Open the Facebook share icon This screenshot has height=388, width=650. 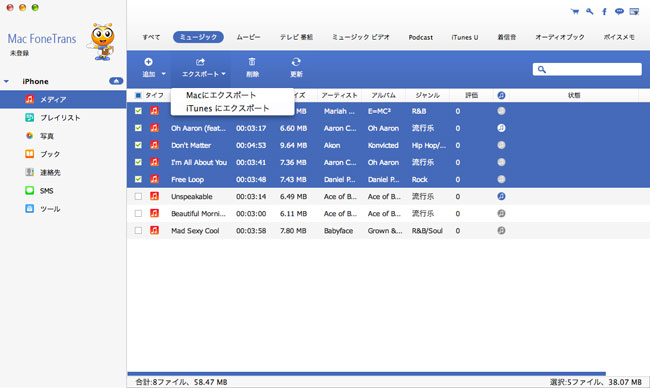point(604,12)
